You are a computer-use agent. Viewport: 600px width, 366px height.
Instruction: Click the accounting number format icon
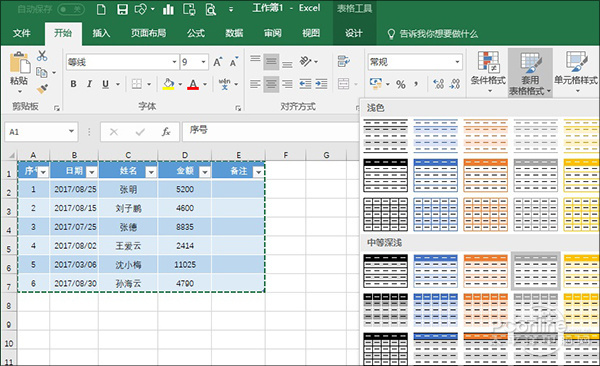pyautogui.click(x=376, y=84)
